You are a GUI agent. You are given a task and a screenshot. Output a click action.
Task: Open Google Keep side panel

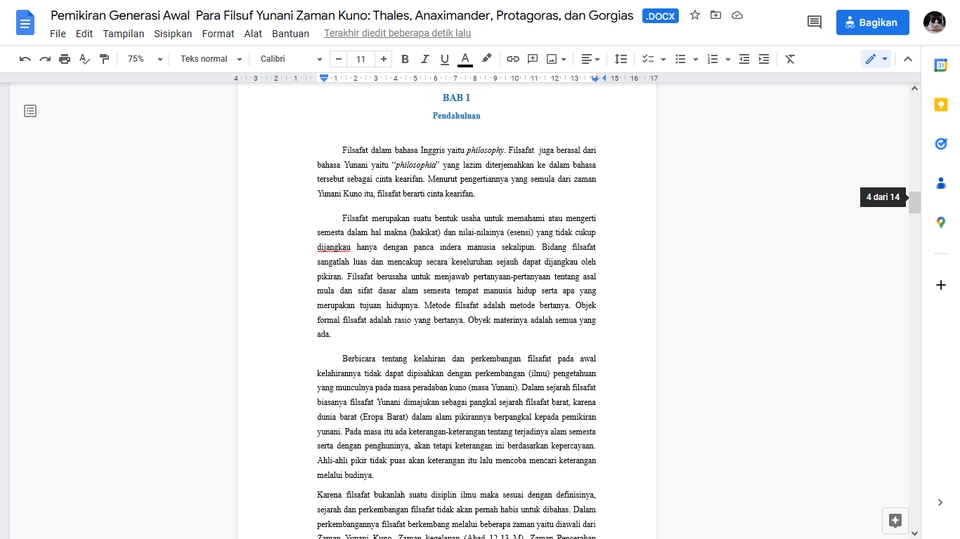coord(940,105)
